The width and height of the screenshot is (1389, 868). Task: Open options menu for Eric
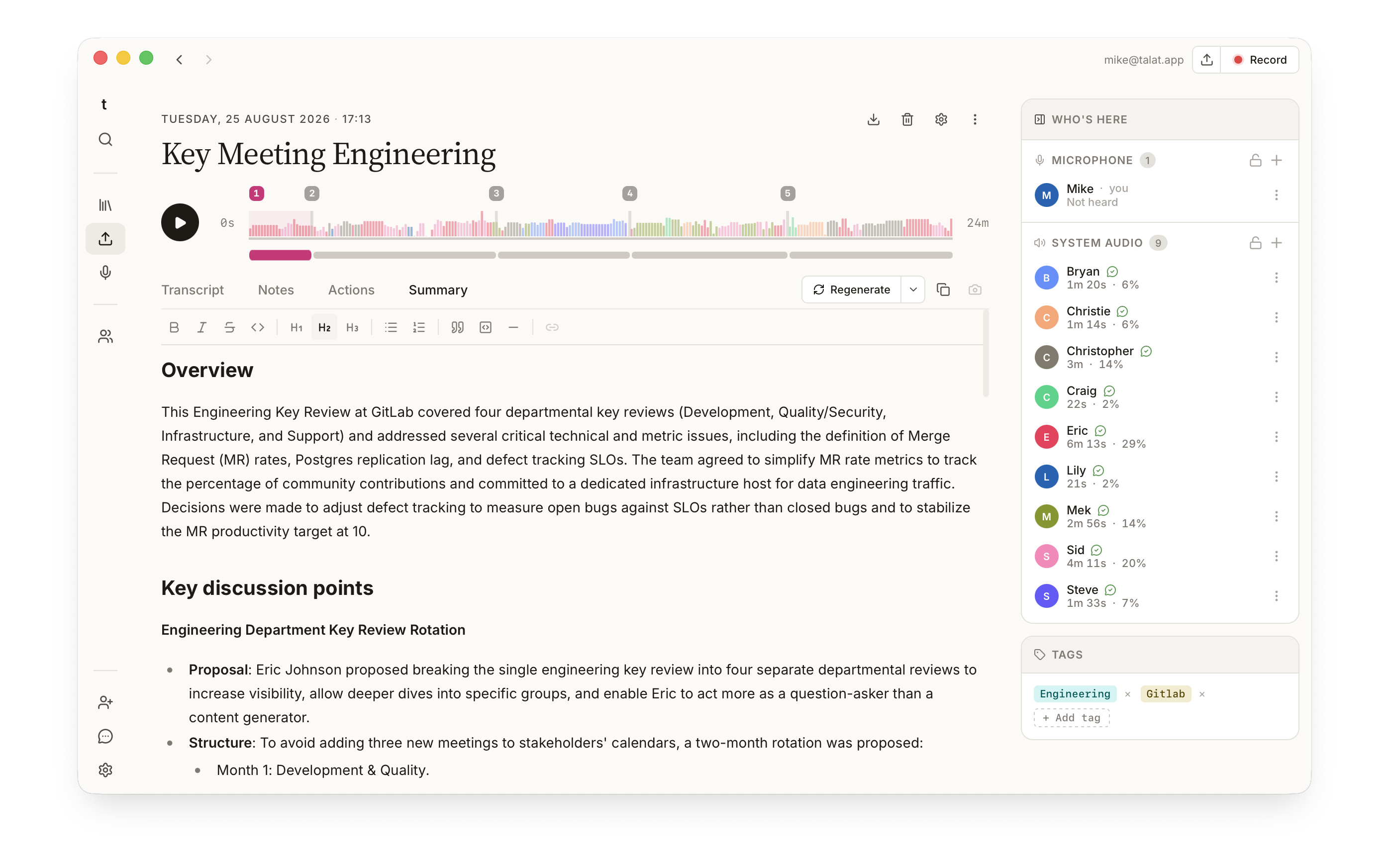click(x=1277, y=437)
